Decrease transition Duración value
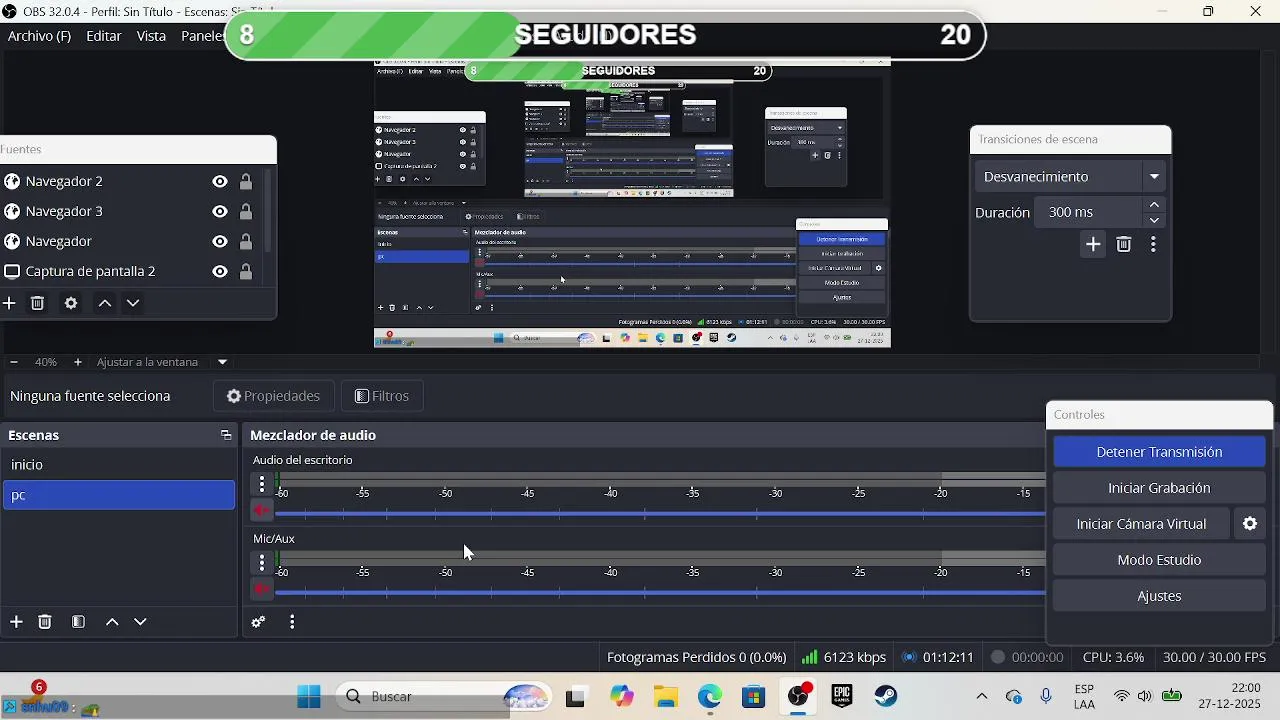Screen dimensions: 1280x720 [x=1155, y=220]
